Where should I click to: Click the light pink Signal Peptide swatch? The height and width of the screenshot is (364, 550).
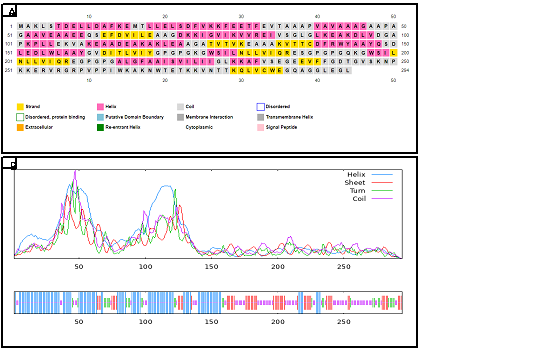(260, 127)
